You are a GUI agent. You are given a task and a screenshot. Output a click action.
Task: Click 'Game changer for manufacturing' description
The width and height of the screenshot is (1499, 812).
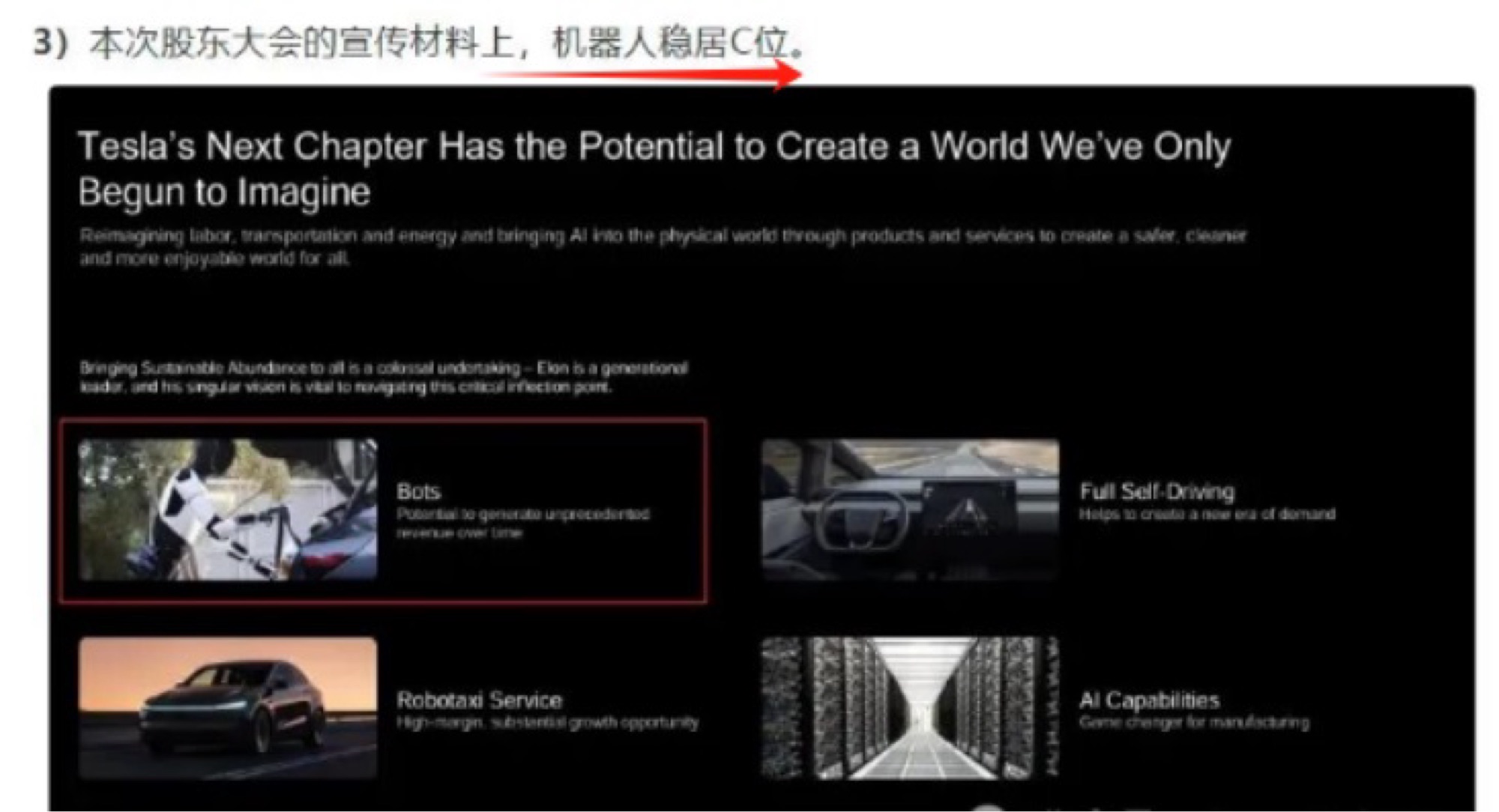[x=1194, y=722]
